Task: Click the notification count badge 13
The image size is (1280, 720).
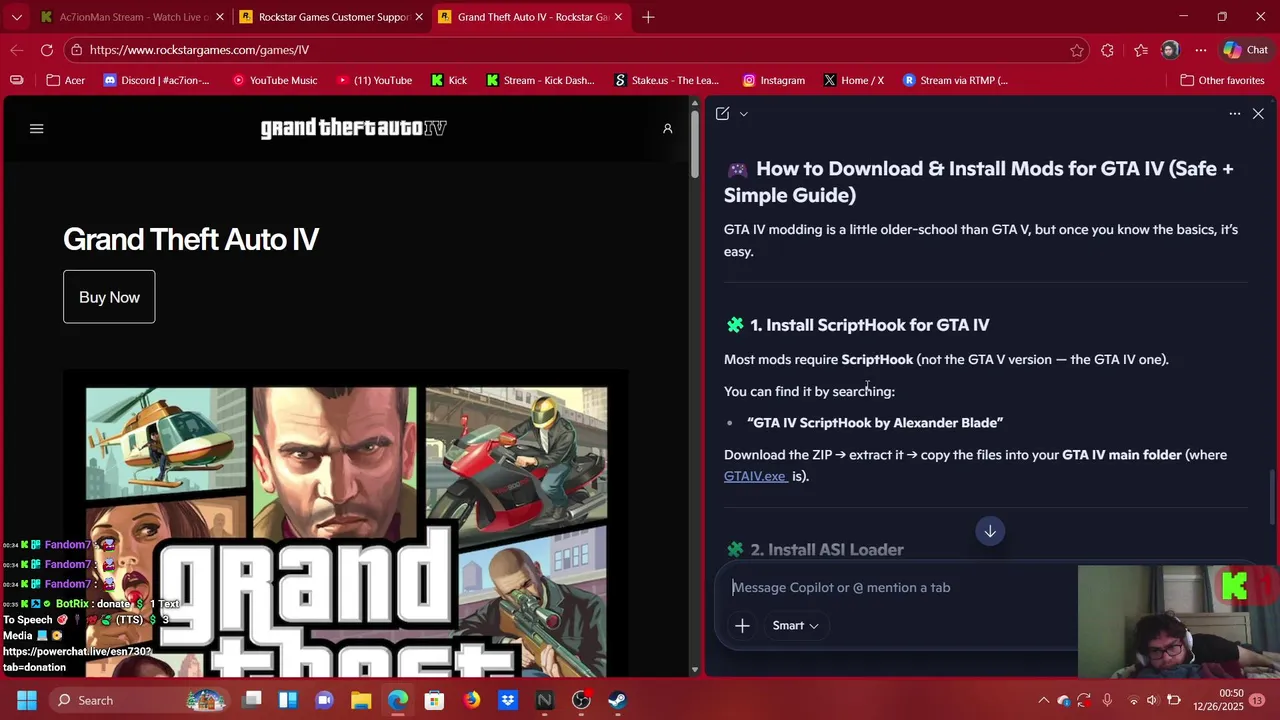Action: 1259,700
